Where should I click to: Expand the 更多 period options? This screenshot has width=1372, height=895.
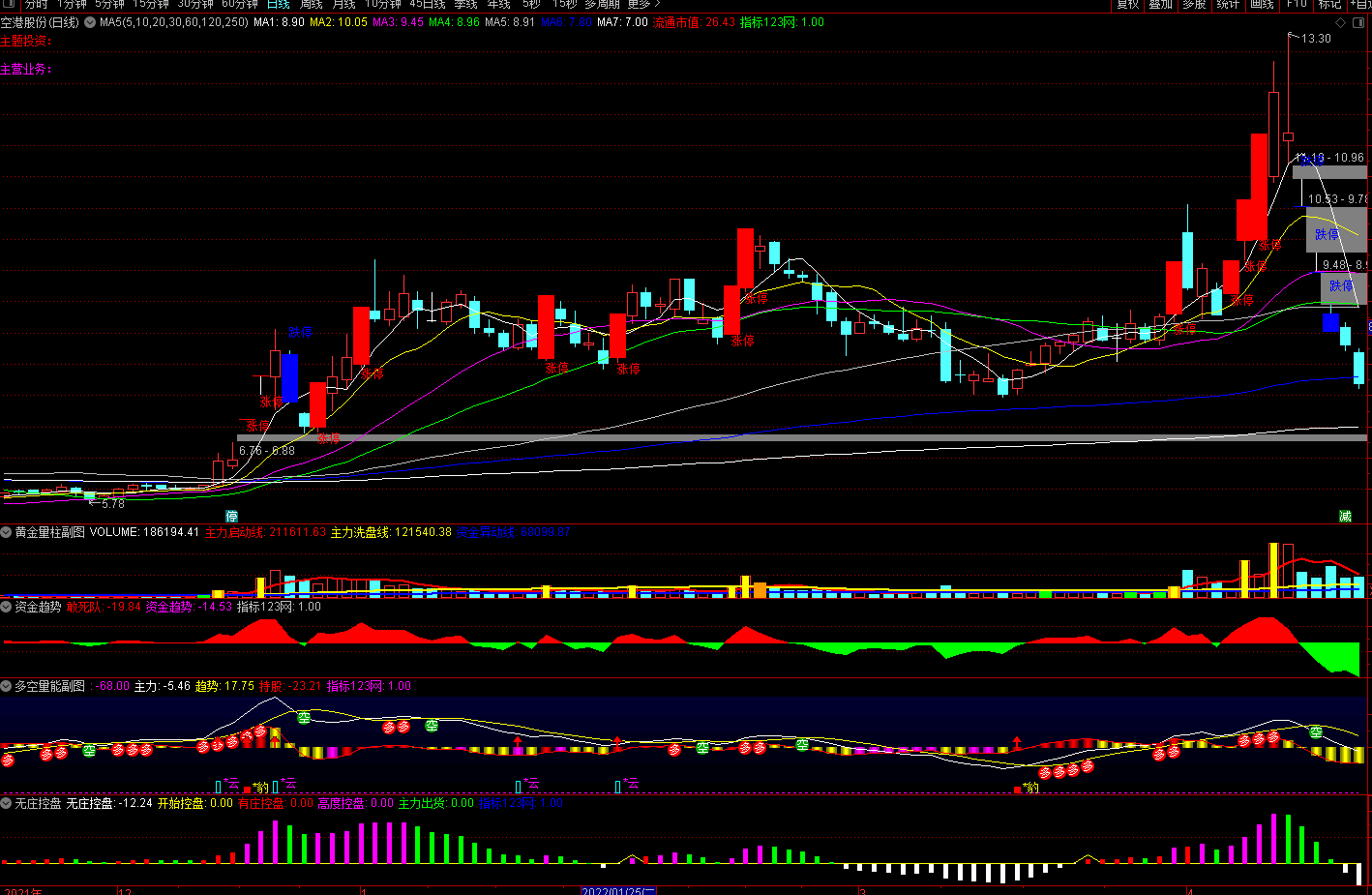[643, 5]
